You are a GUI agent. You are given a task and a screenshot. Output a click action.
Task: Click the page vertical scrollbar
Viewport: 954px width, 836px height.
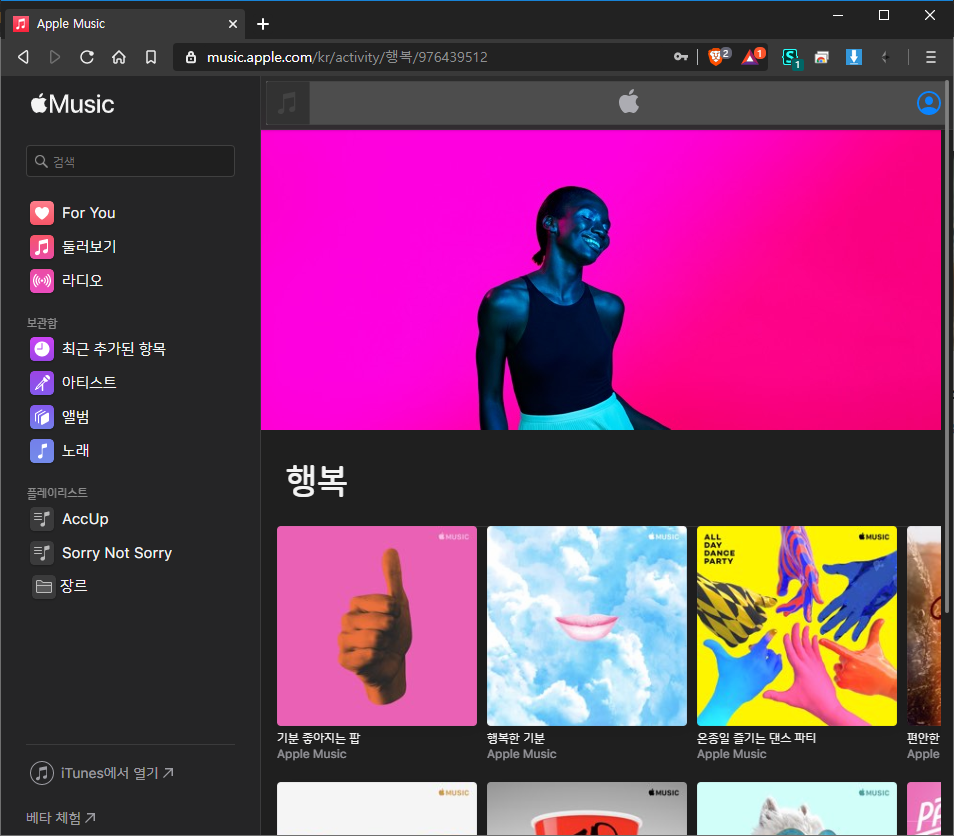[947, 347]
